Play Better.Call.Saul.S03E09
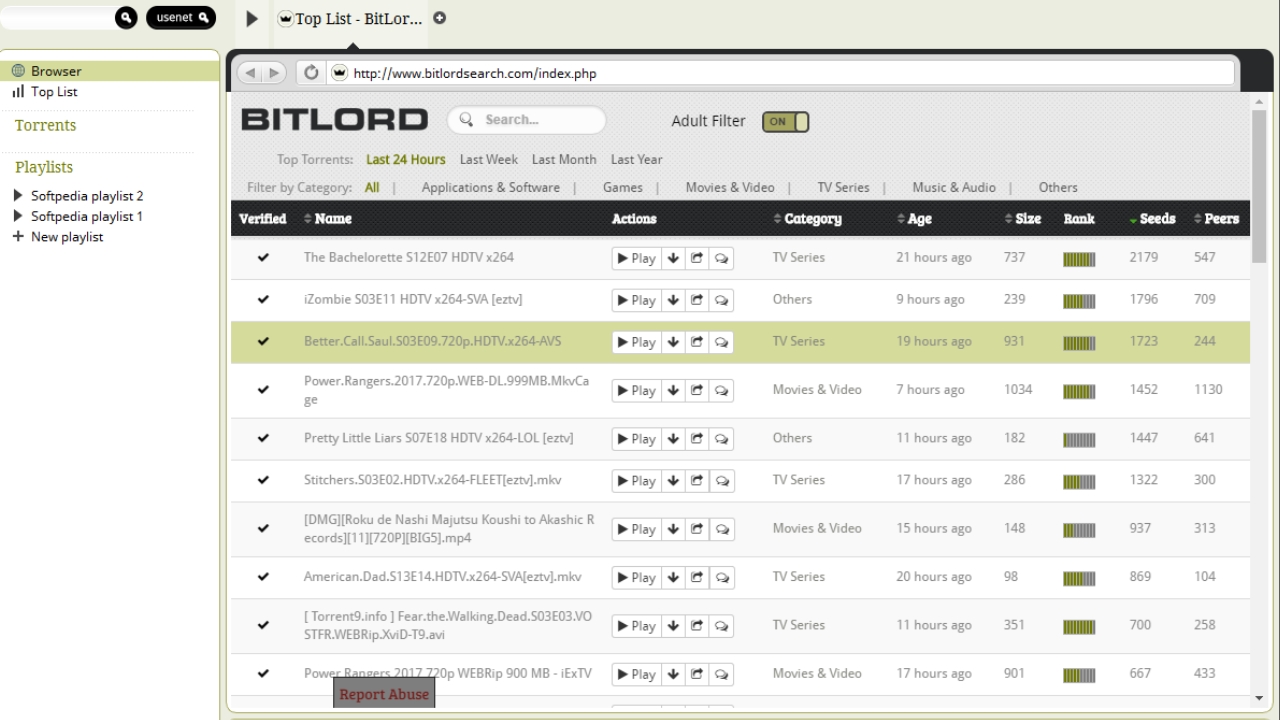Screen dimensions: 1280x720 (636, 342)
